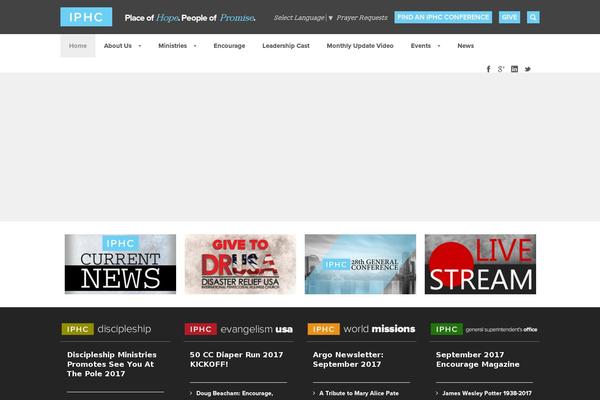Click the IPHC general superintendent's office logo

coord(484,329)
